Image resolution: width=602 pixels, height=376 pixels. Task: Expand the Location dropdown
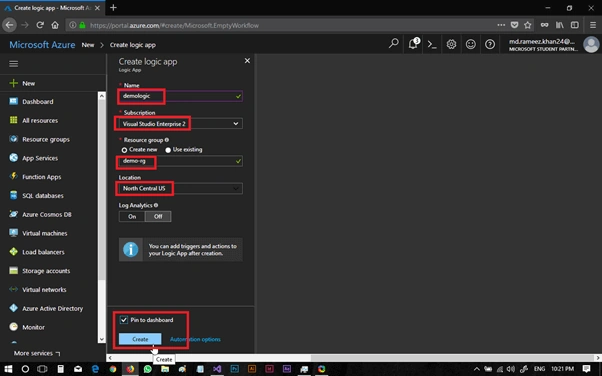(x=236, y=188)
